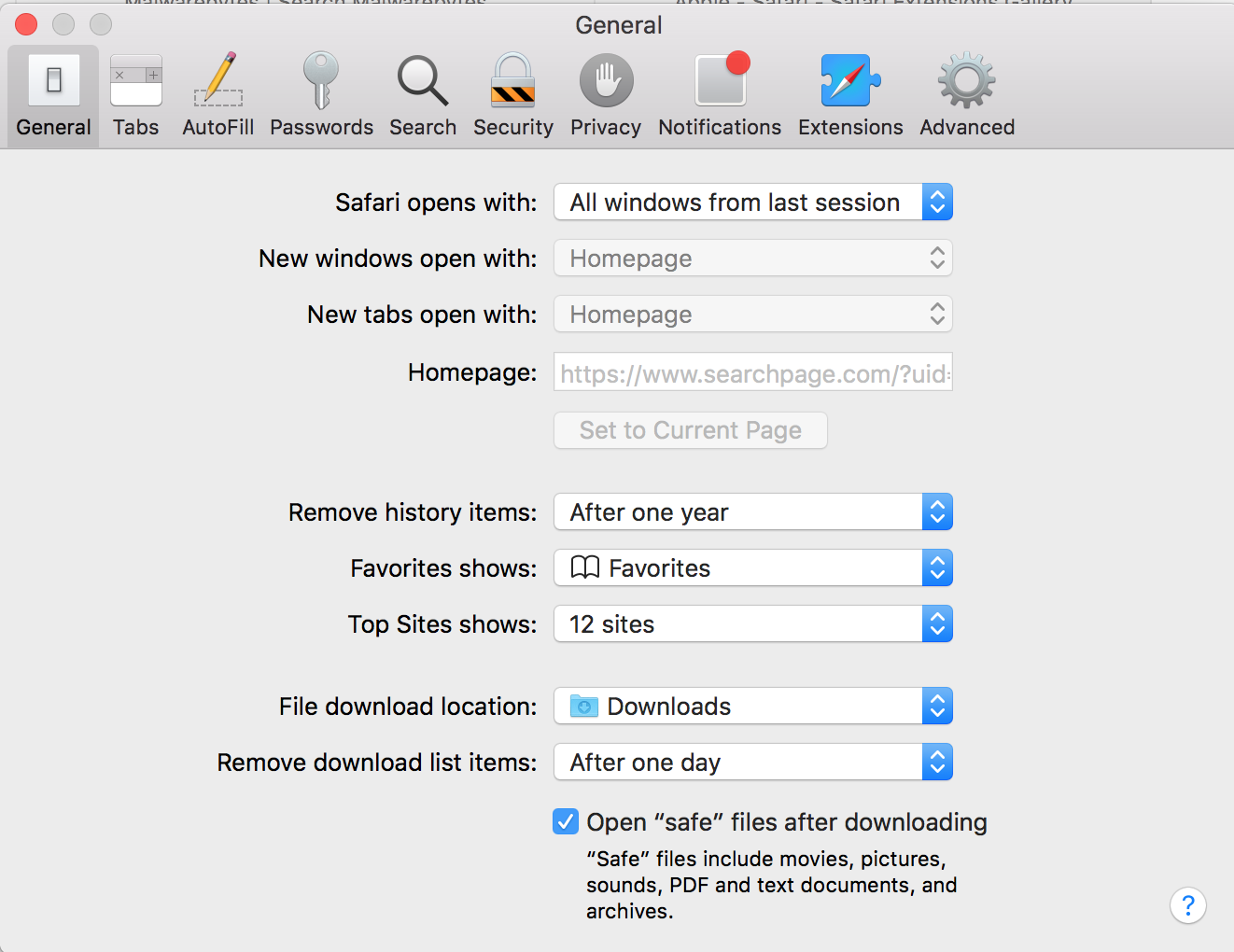Click the "Homepage:" label
Viewport: 1234px width, 952px height.
pyautogui.click(x=472, y=372)
